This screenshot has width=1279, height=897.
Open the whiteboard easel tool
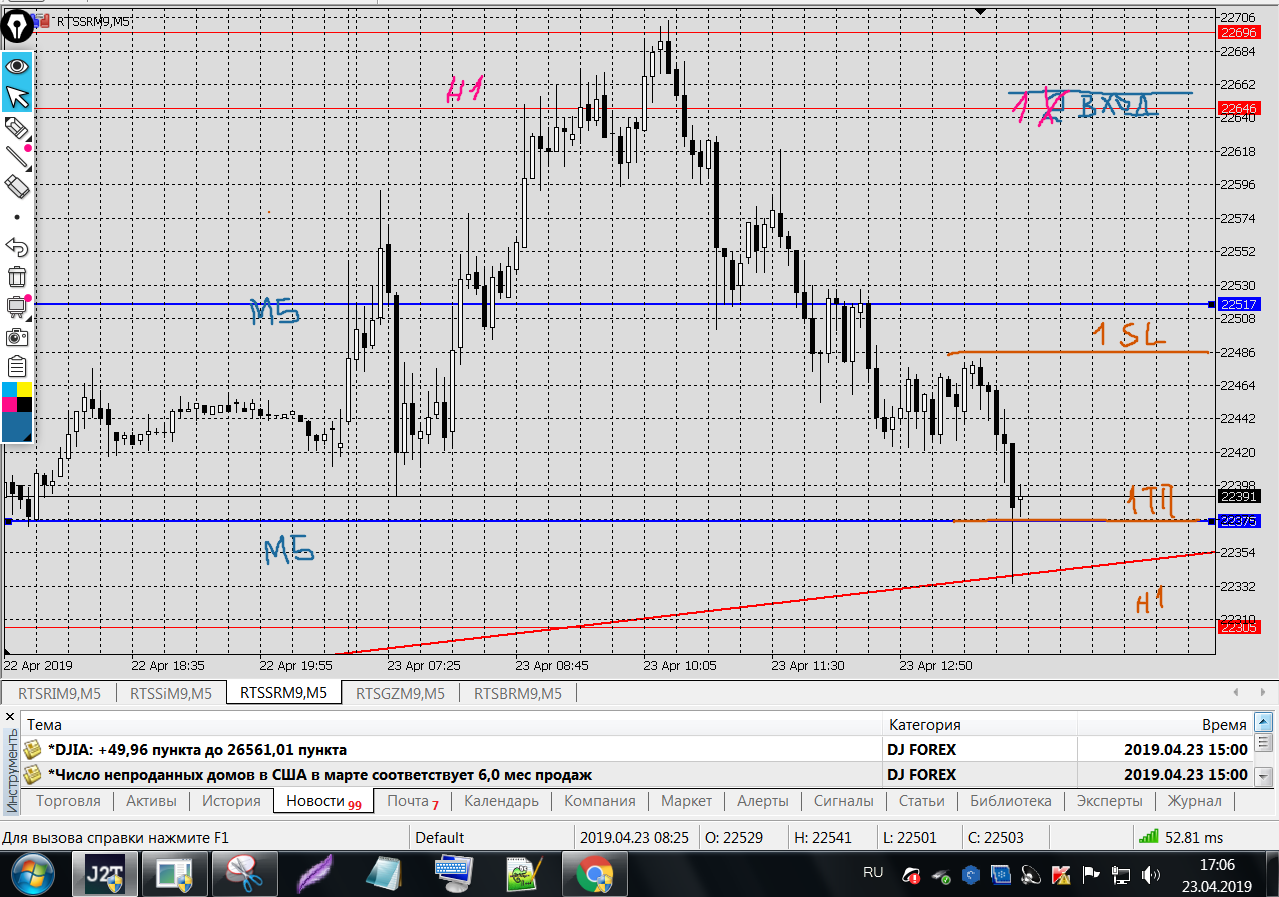pos(17,306)
